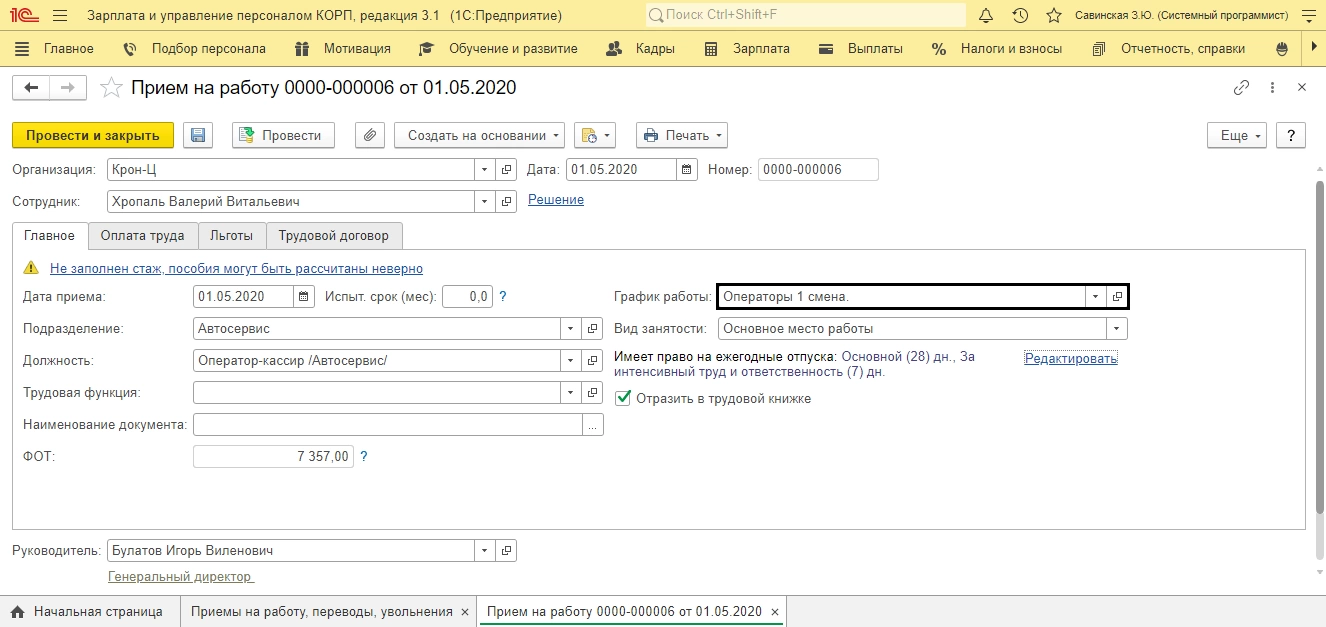This screenshot has width=1326, height=627.
Task: Click Редактировать vacation rights link
Action: (1071, 358)
